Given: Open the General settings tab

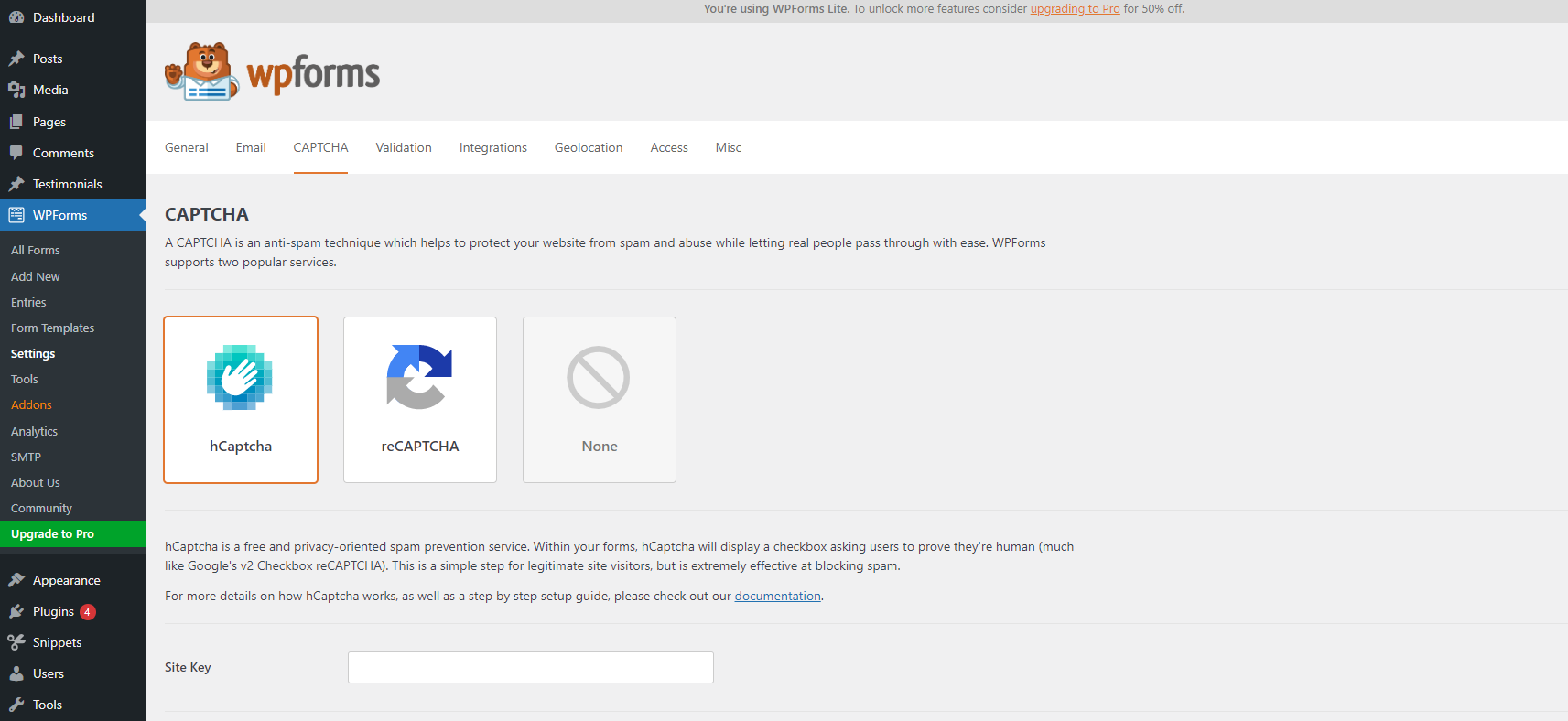Looking at the screenshot, I should pos(187,147).
